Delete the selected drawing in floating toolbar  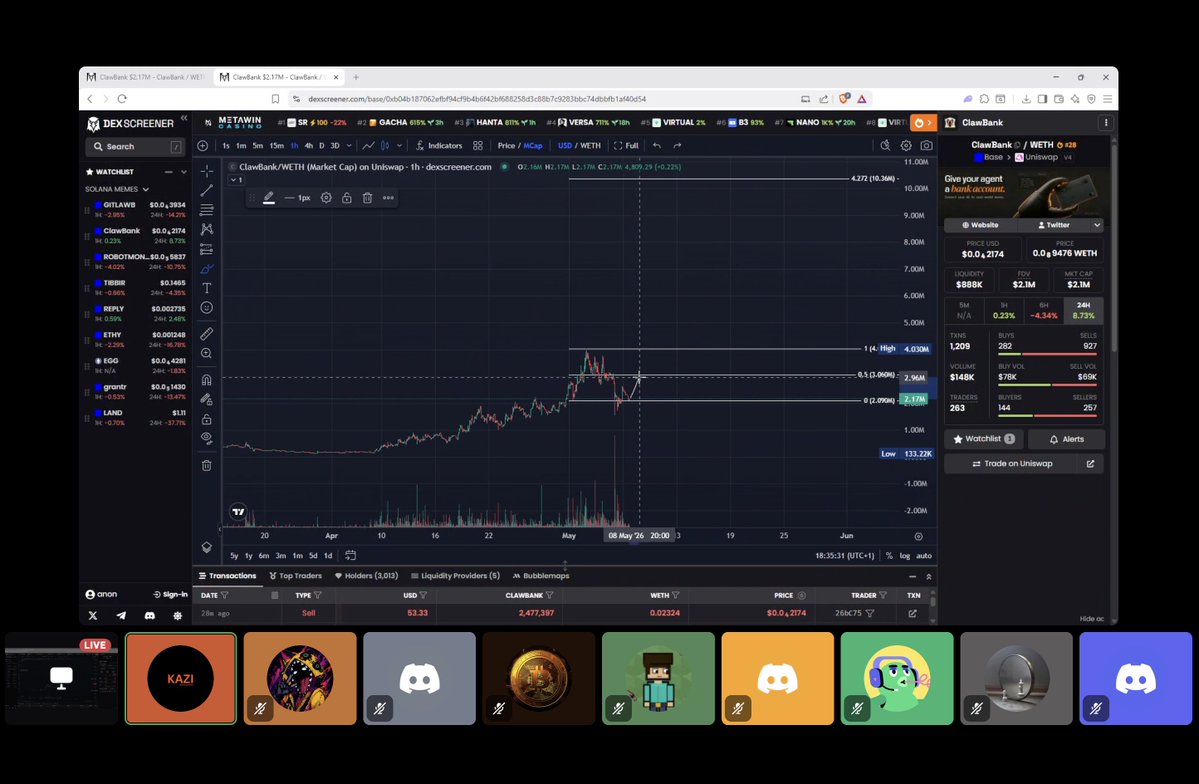pyautogui.click(x=367, y=197)
